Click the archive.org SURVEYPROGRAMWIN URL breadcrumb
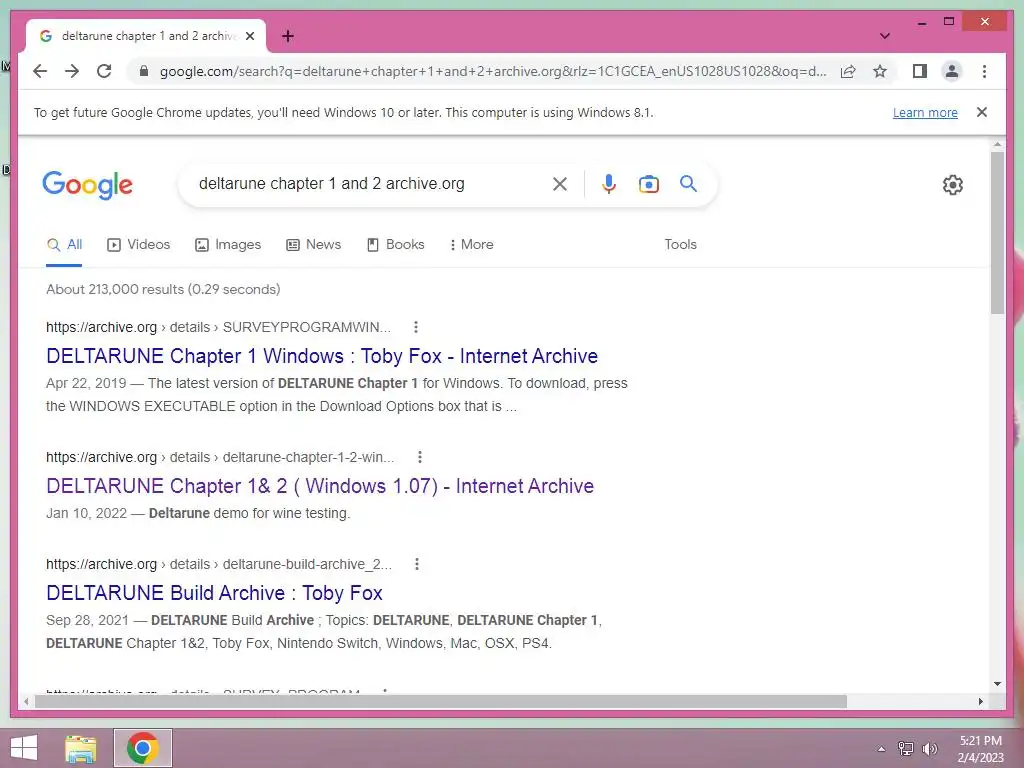 coord(218,327)
